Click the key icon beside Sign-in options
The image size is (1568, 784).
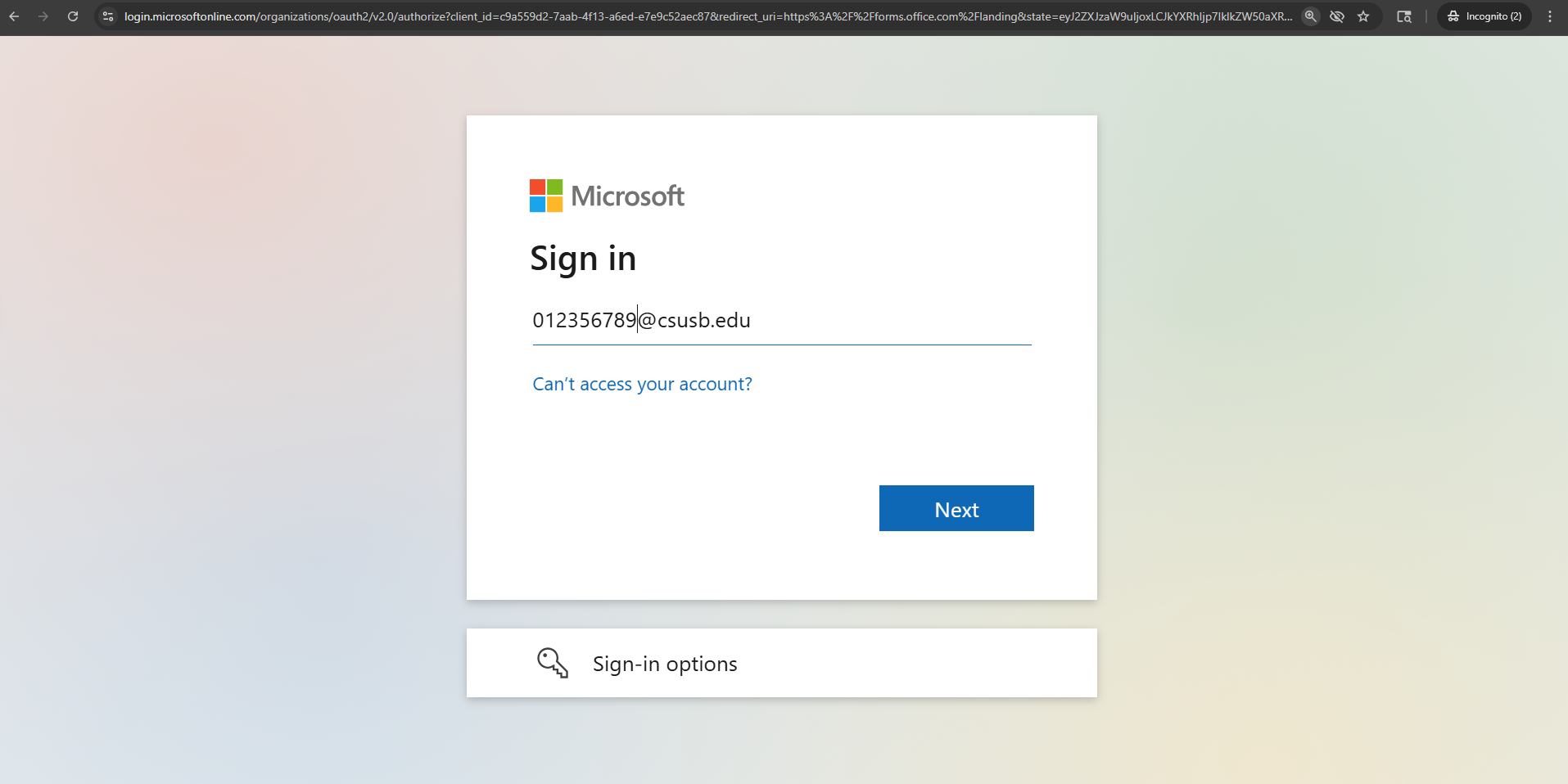tap(553, 663)
